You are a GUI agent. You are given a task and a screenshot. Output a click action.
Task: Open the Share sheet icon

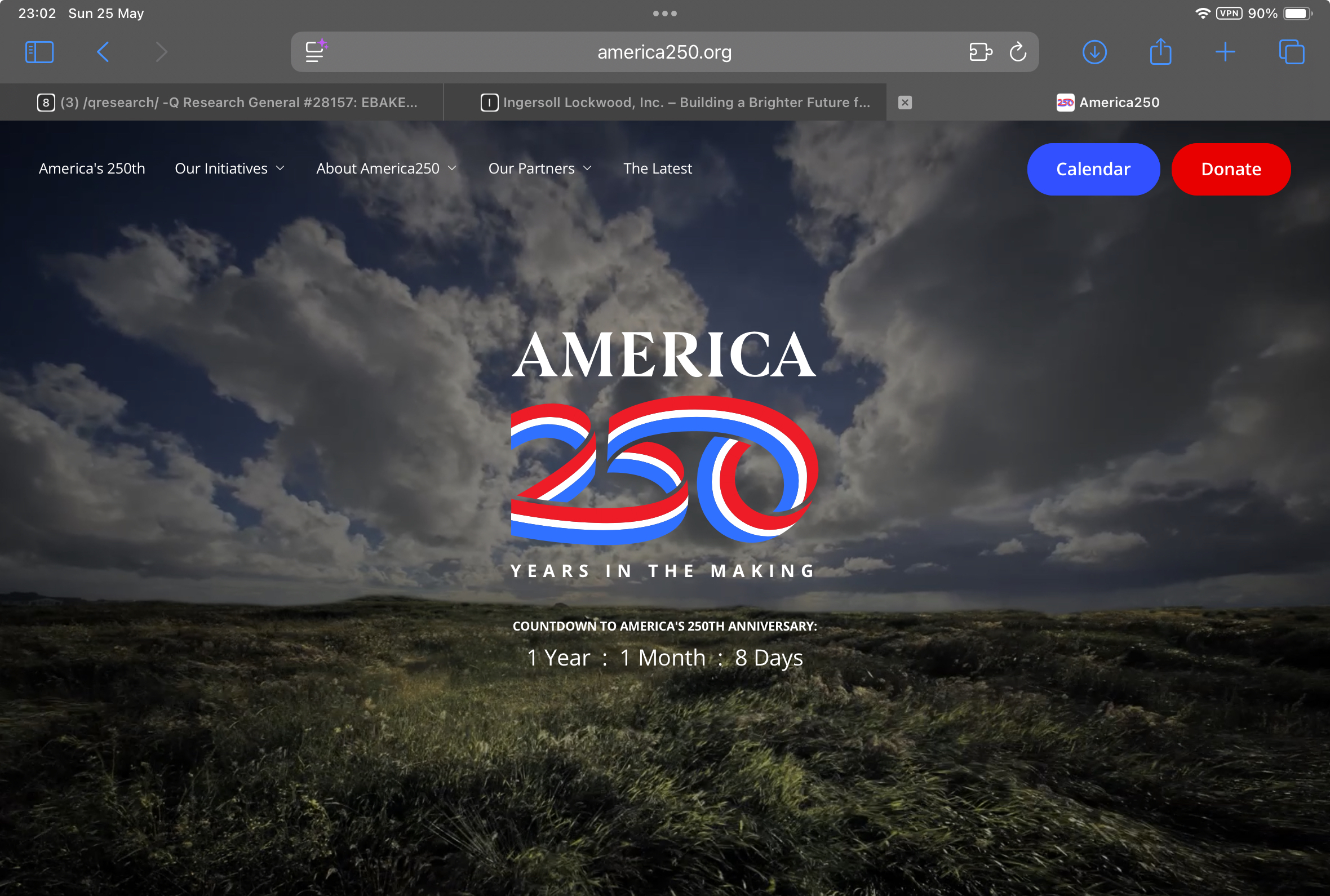pyautogui.click(x=1160, y=51)
